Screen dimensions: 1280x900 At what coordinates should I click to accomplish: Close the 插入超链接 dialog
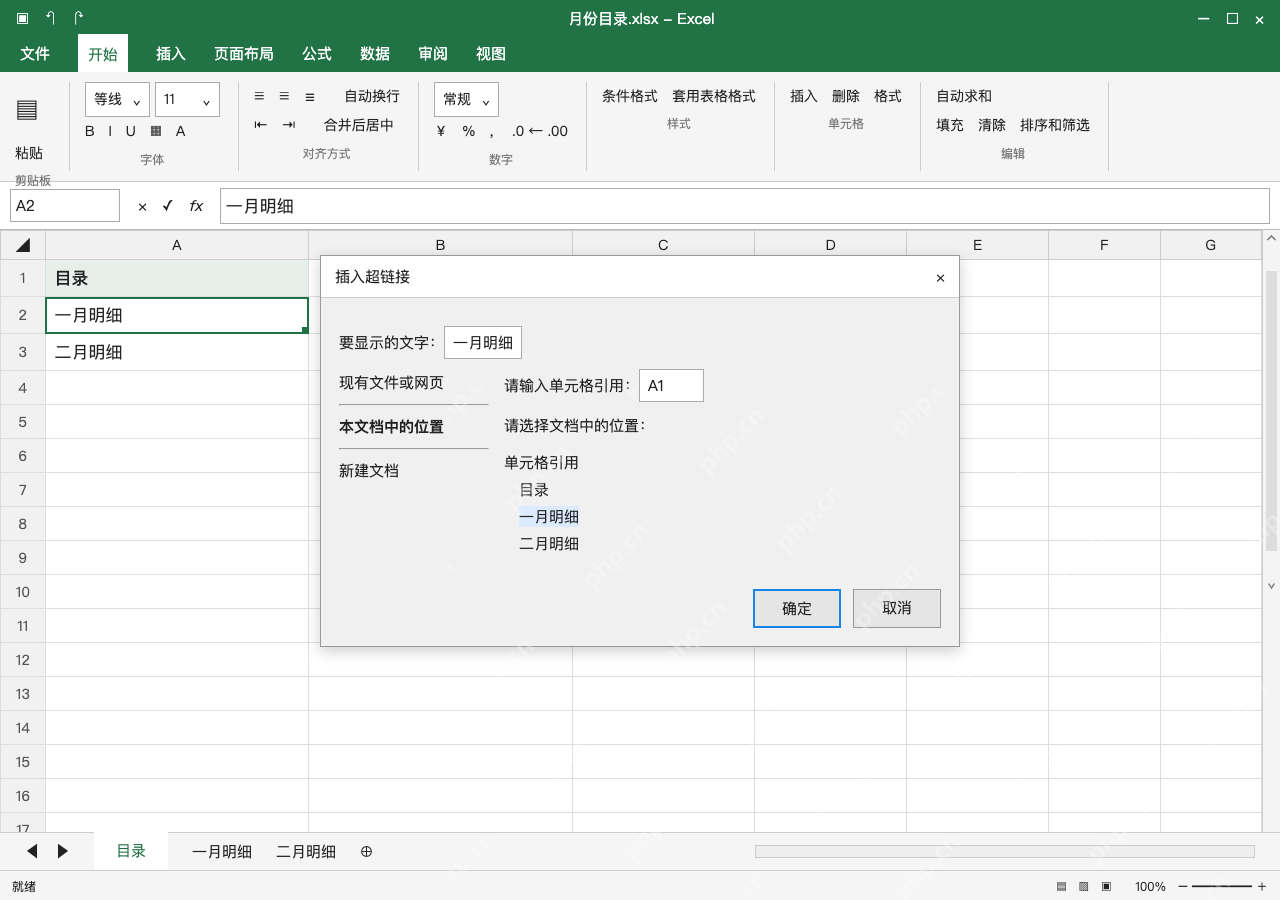tap(940, 278)
